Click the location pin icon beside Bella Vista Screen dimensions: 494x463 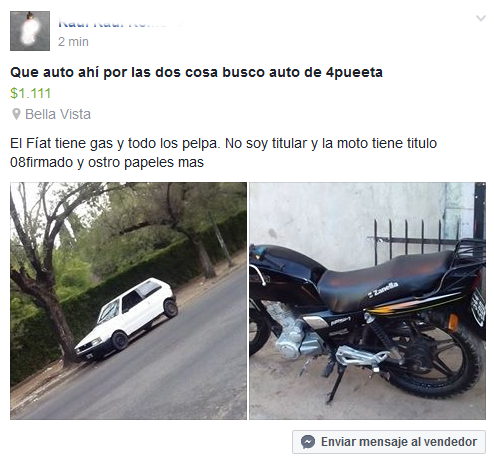pos(16,114)
